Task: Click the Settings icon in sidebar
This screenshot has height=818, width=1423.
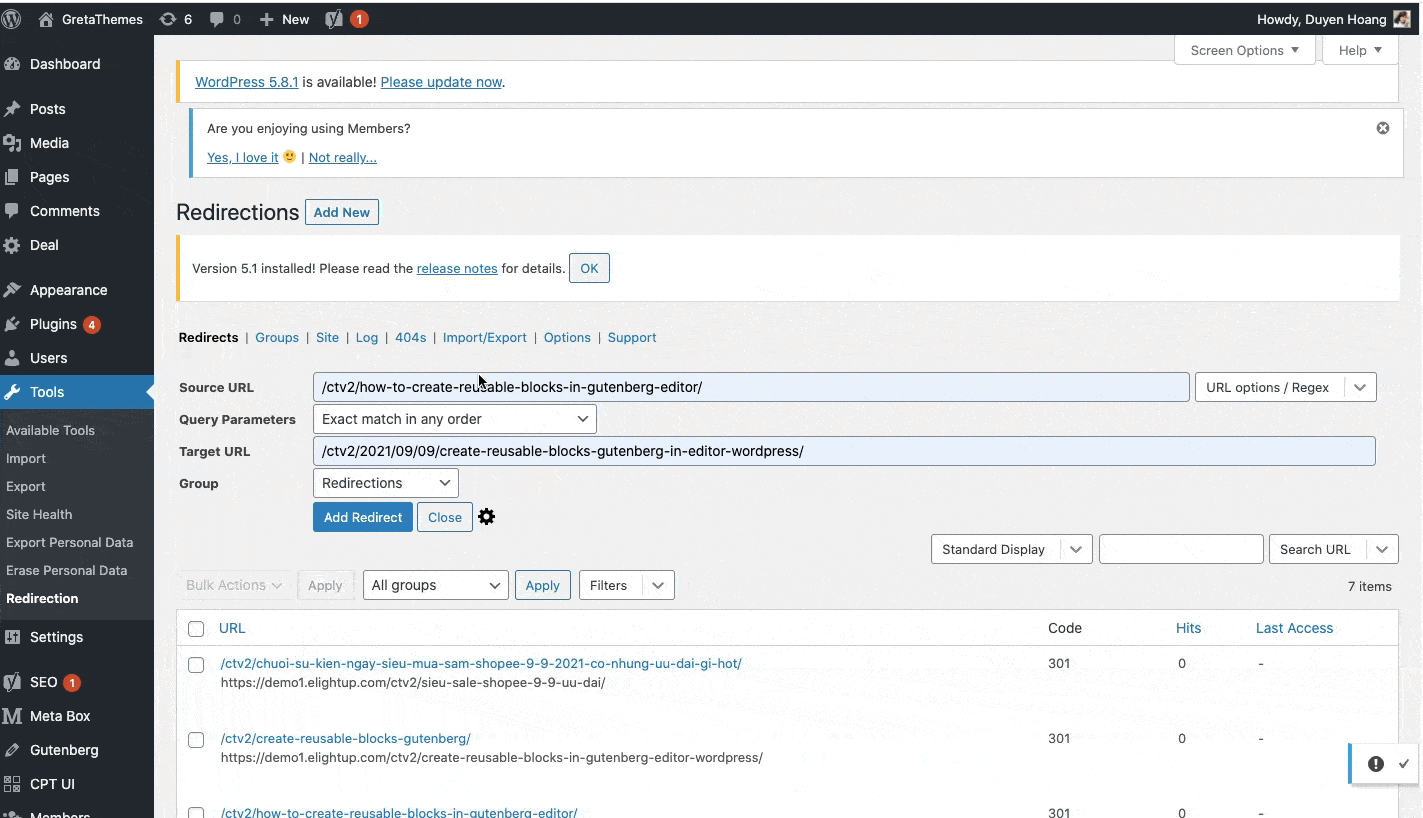Action: pos(13,637)
